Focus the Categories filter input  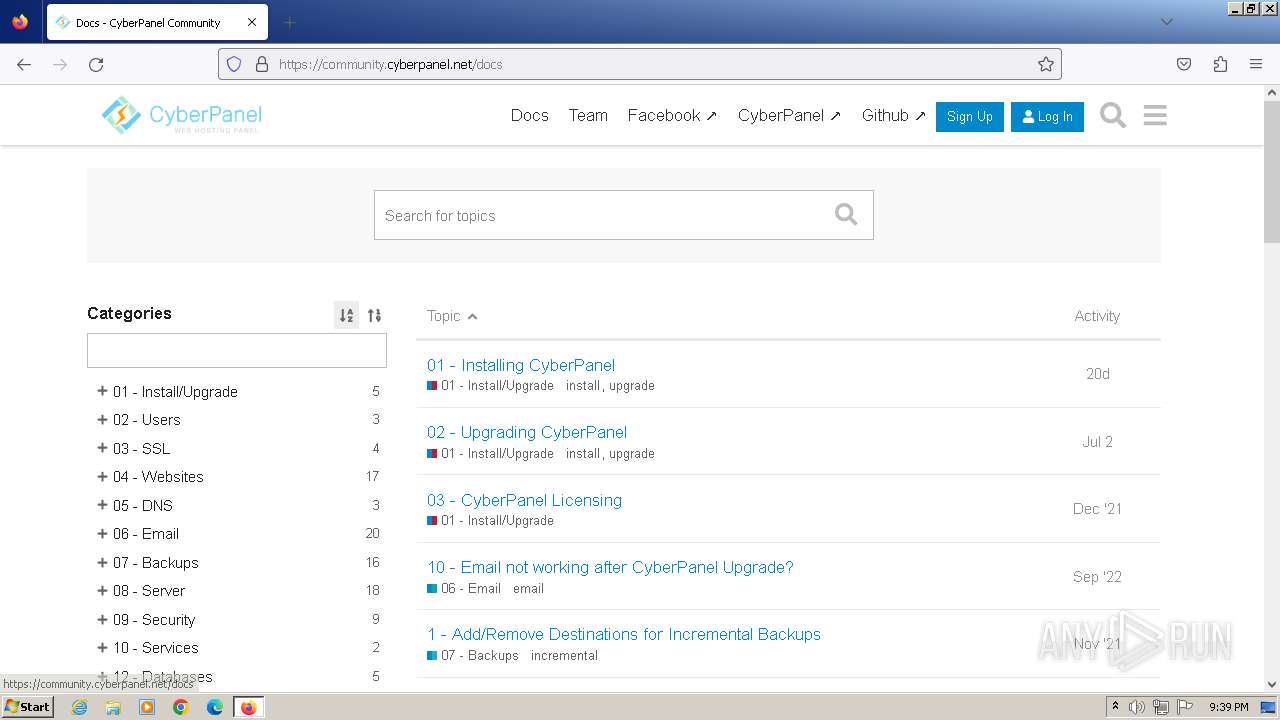click(237, 350)
